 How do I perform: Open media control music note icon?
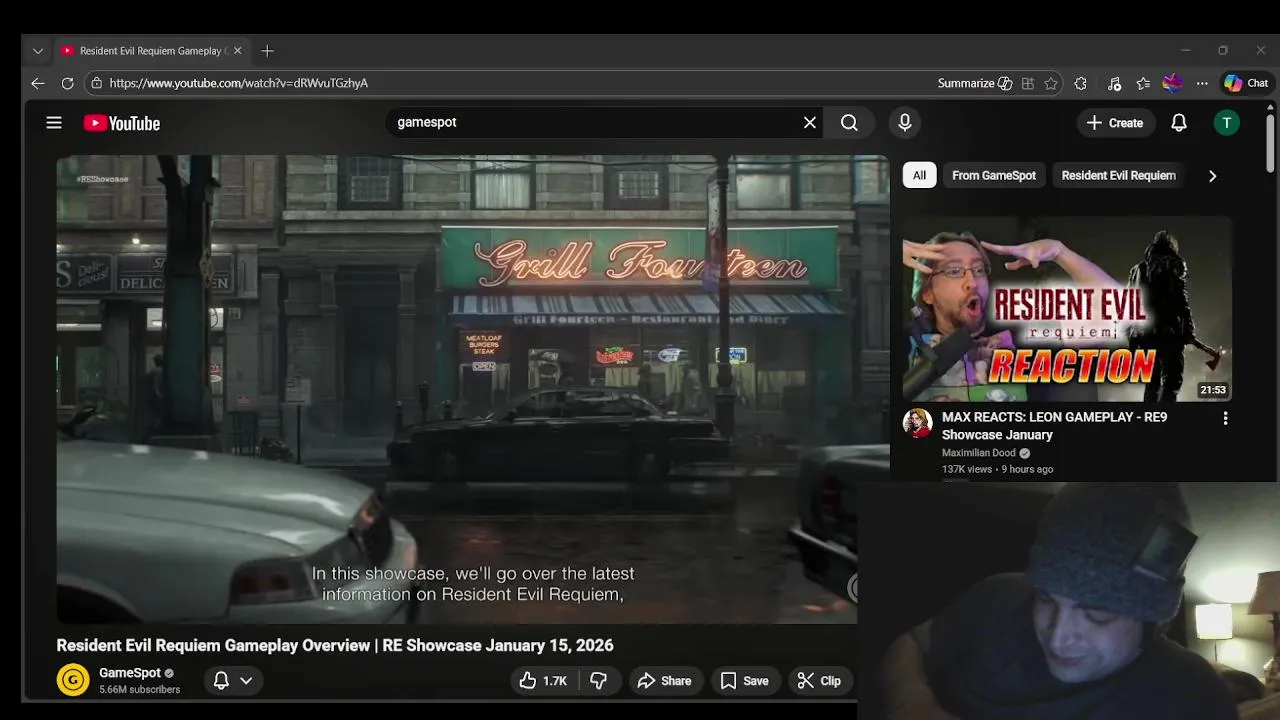tap(1114, 83)
